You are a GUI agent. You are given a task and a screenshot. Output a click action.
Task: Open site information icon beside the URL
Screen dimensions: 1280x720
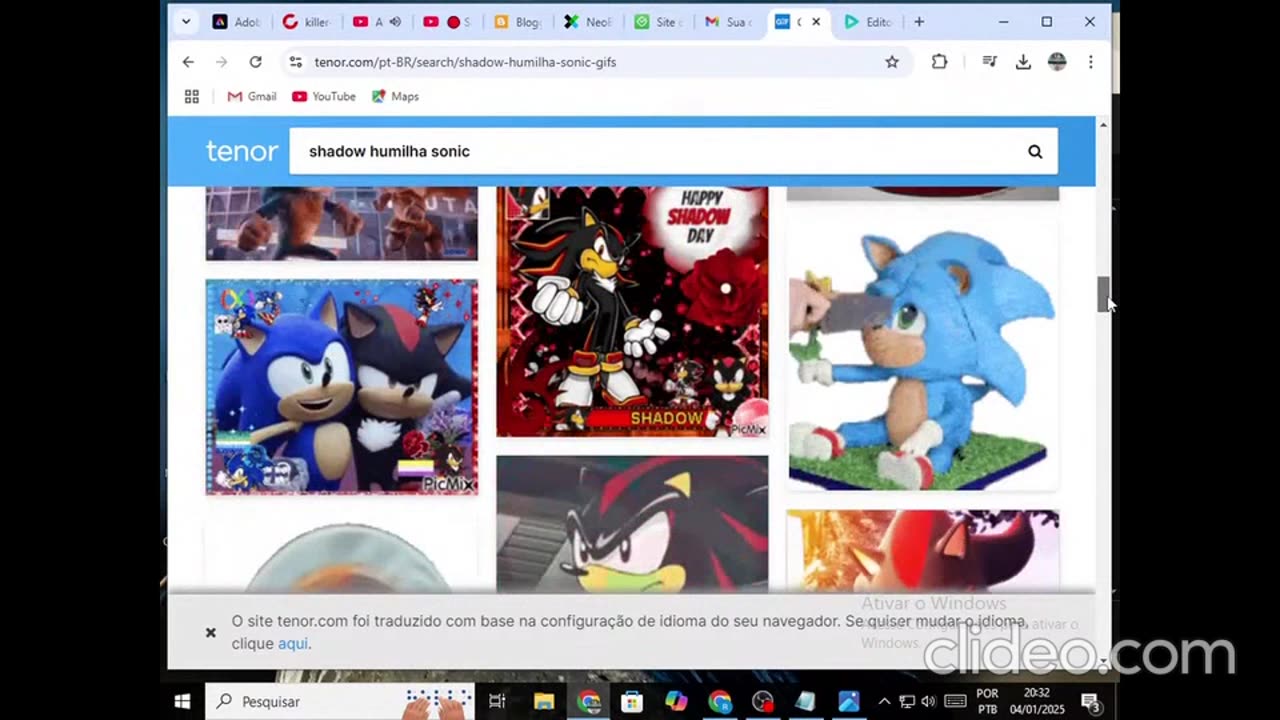click(295, 62)
